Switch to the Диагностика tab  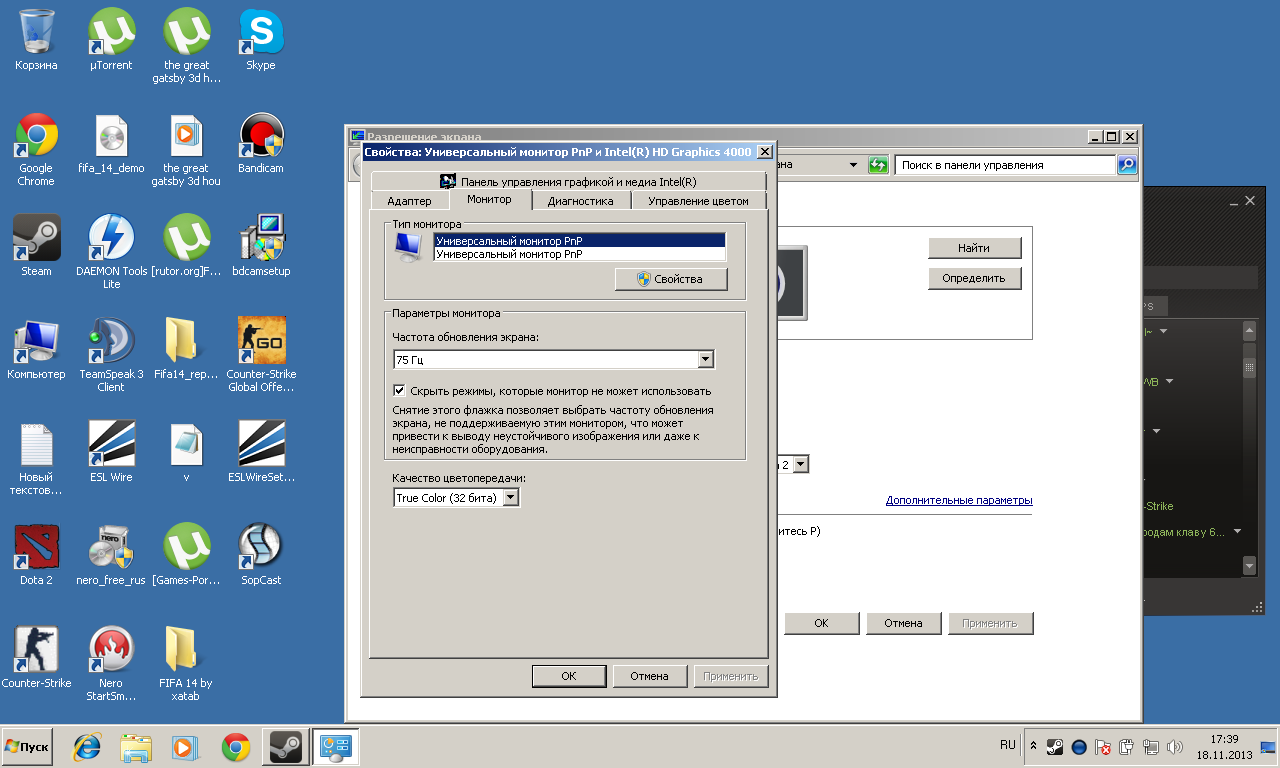click(x=580, y=201)
